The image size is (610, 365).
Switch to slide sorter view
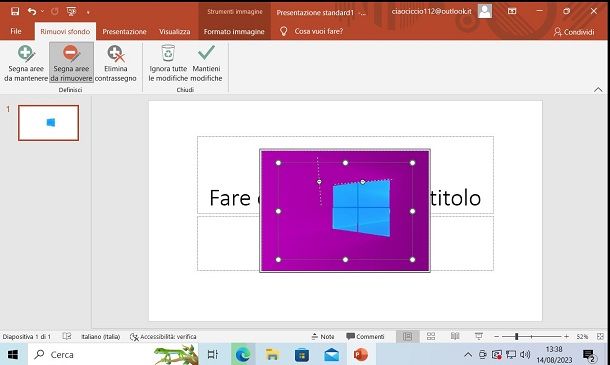[x=431, y=336]
